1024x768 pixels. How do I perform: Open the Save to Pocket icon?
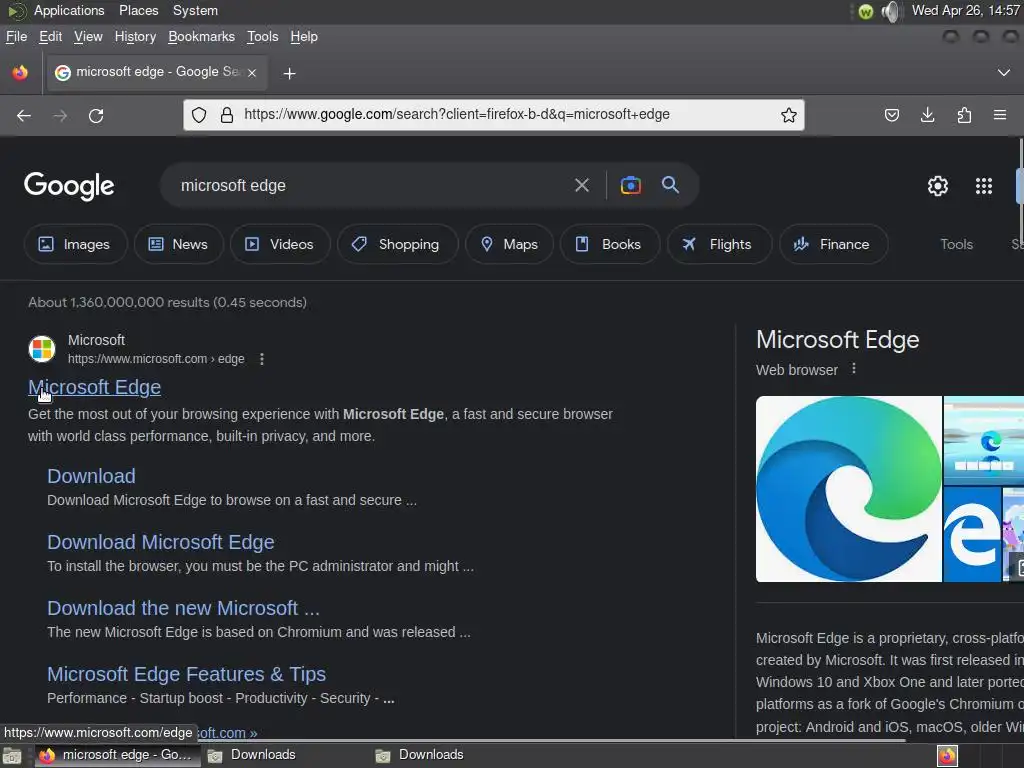(891, 116)
